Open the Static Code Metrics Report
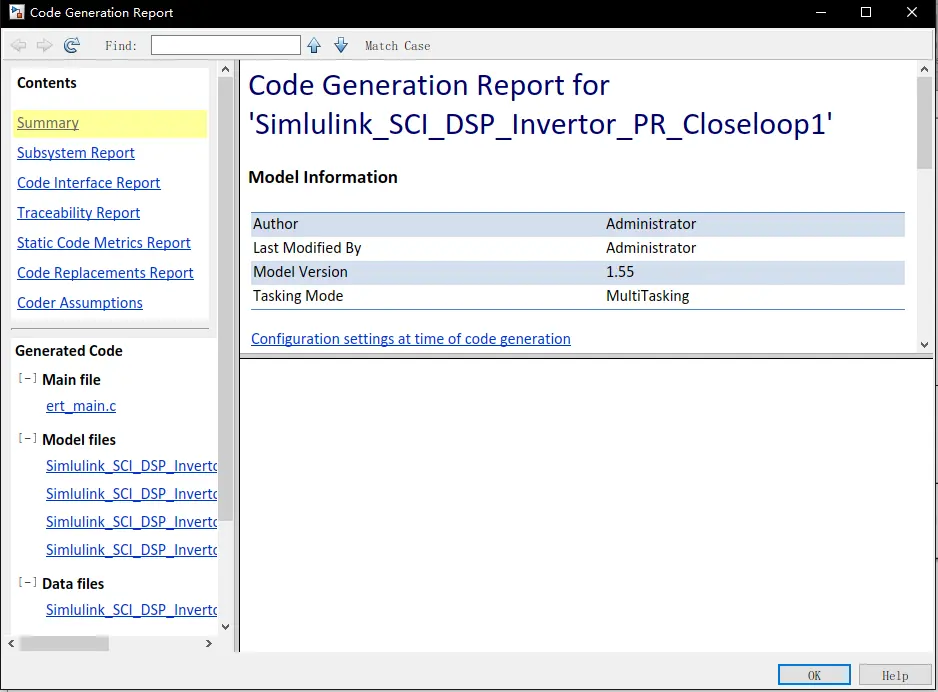 tap(103, 243)
